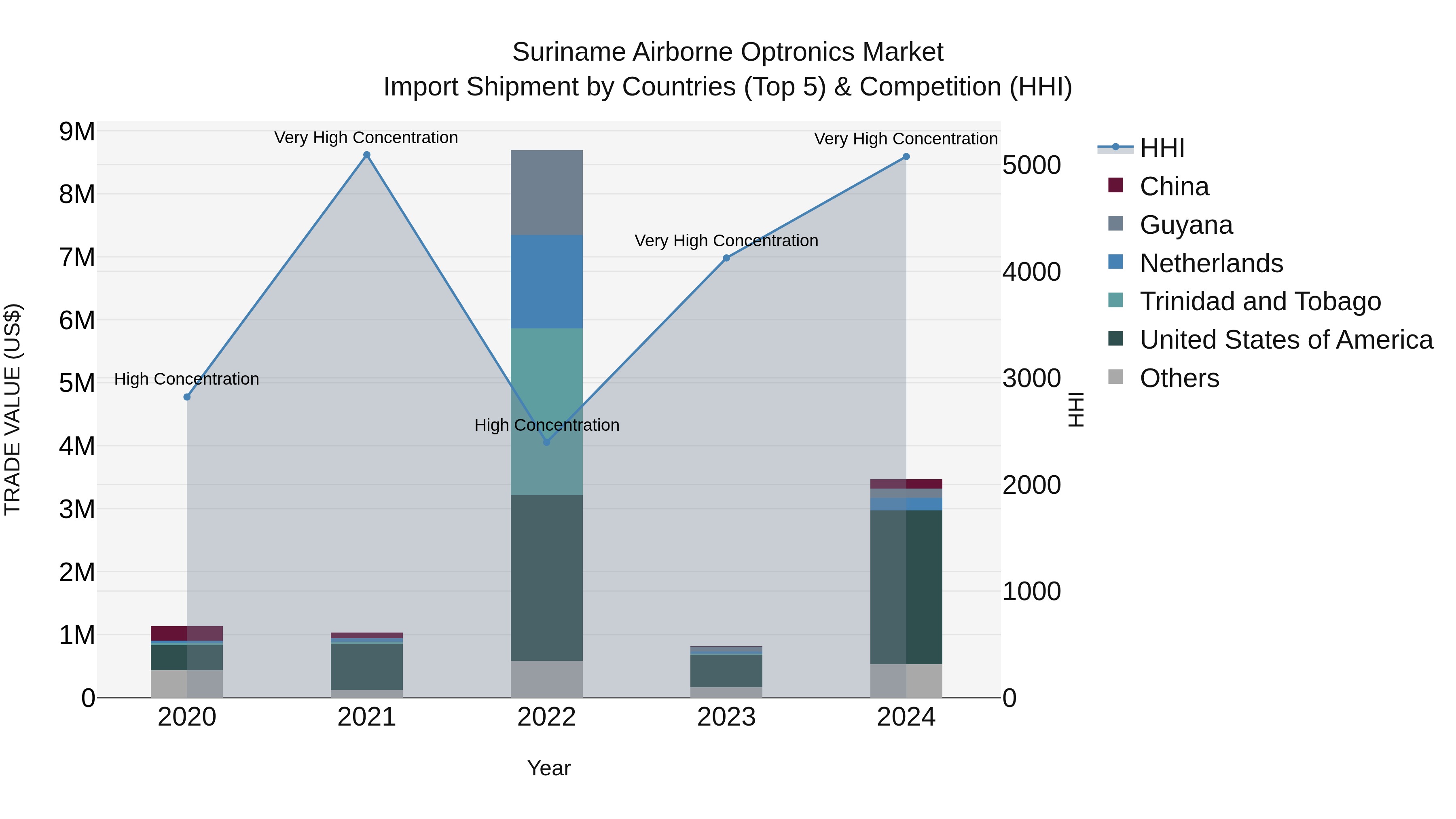Click the Guyana slate legend swatch
Screen dimensions: 1456x819
tap(1116, 223)
